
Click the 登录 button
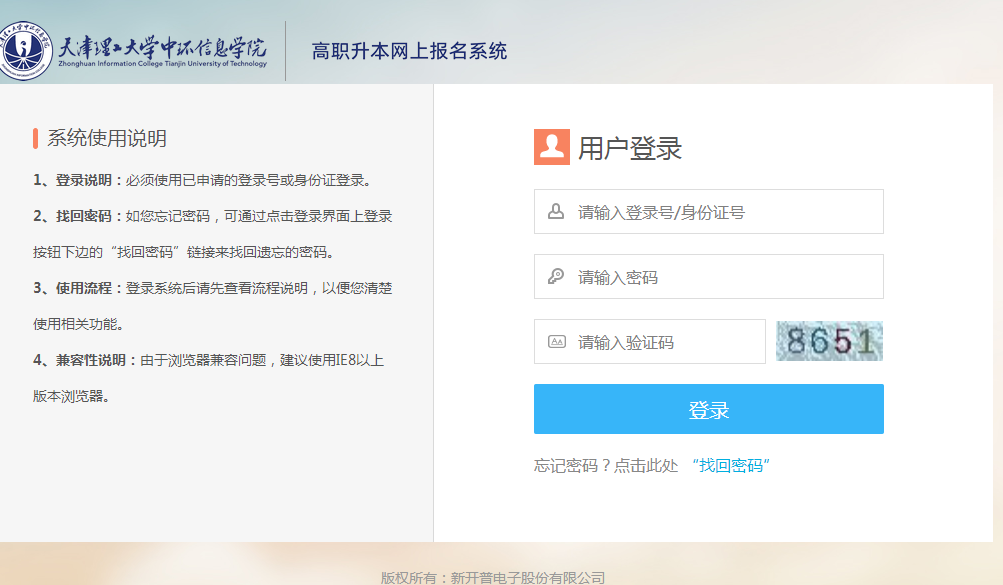[x=708, y=409]
